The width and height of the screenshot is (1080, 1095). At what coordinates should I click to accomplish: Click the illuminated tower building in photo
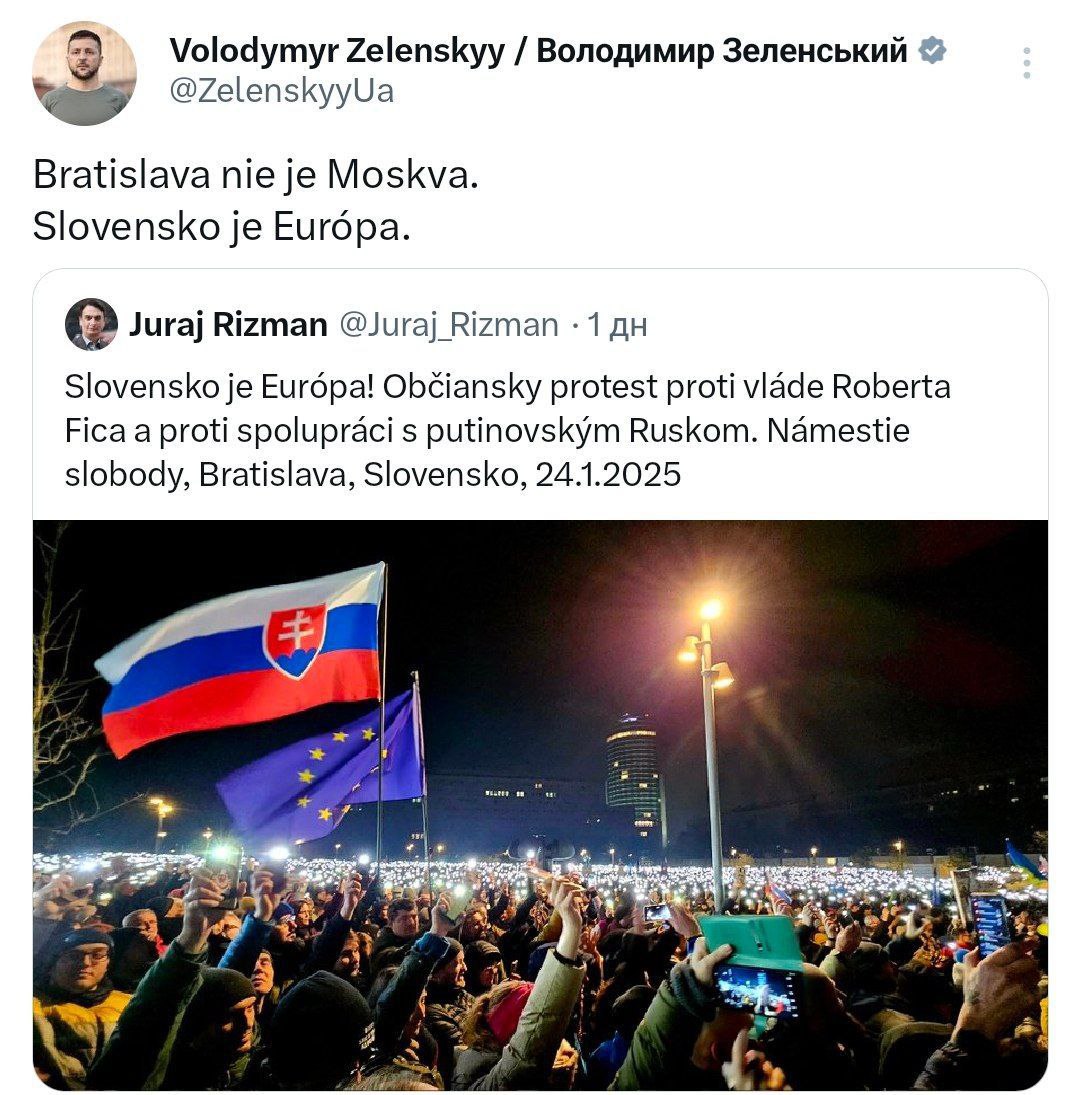click(633, 770)
